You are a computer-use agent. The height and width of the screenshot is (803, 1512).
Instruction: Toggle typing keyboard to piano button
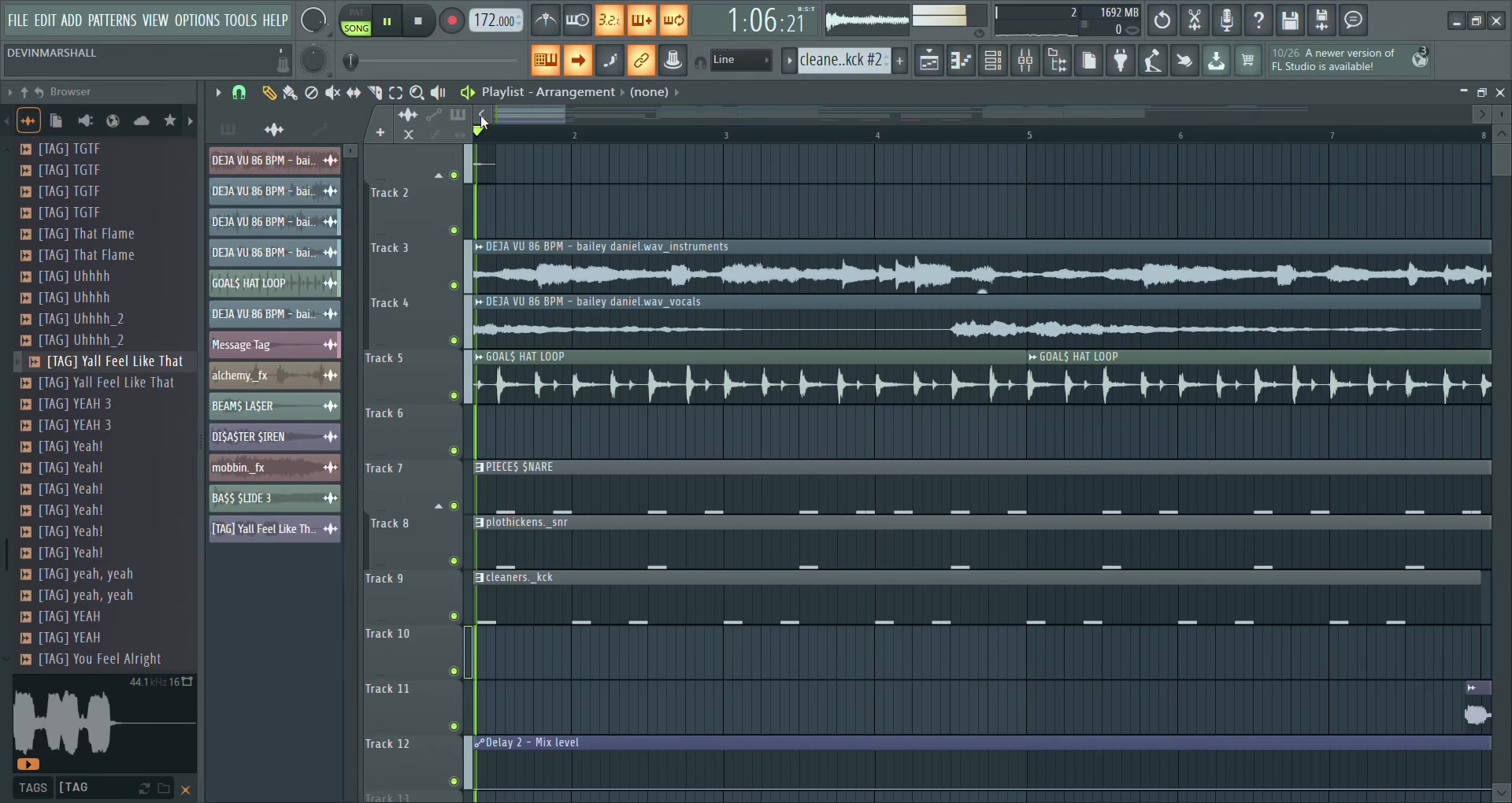pyautogui.click(x=546, y=61)
